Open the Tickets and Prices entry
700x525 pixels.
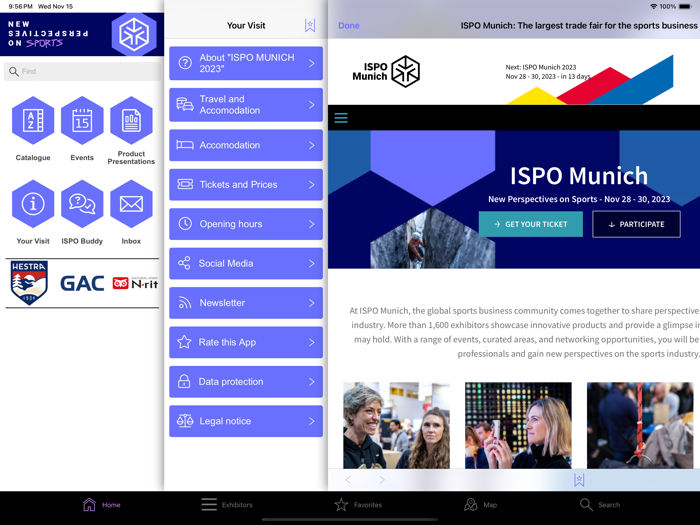tap(246, 184)
